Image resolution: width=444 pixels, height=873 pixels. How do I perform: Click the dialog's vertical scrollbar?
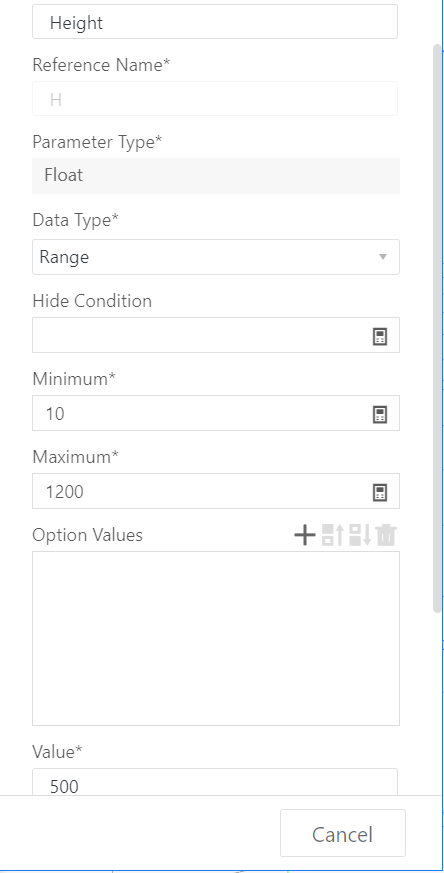(437, 328)
